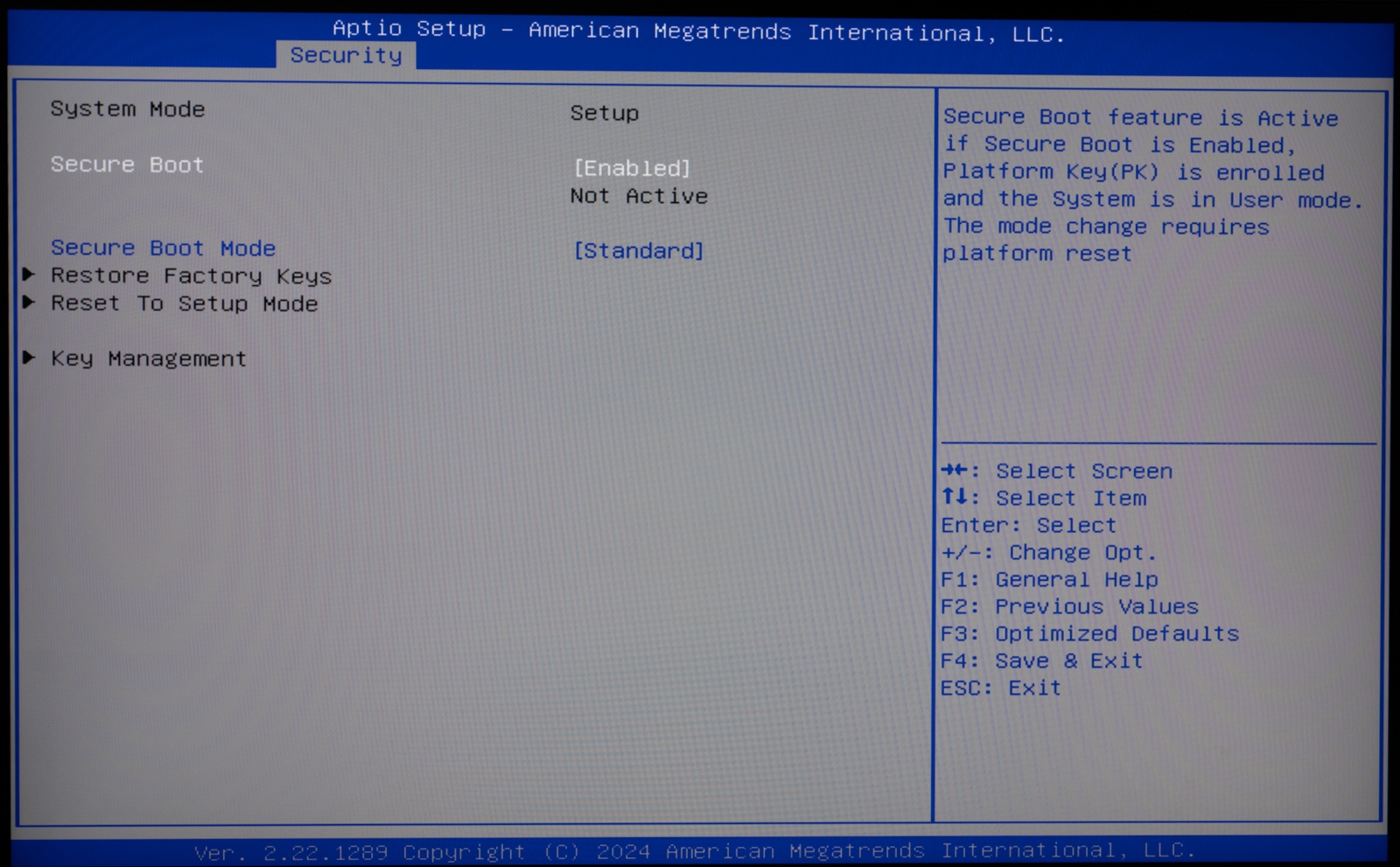Click the arrow beside Key Management
The image size is (1400, 867).
click(29, 357)
